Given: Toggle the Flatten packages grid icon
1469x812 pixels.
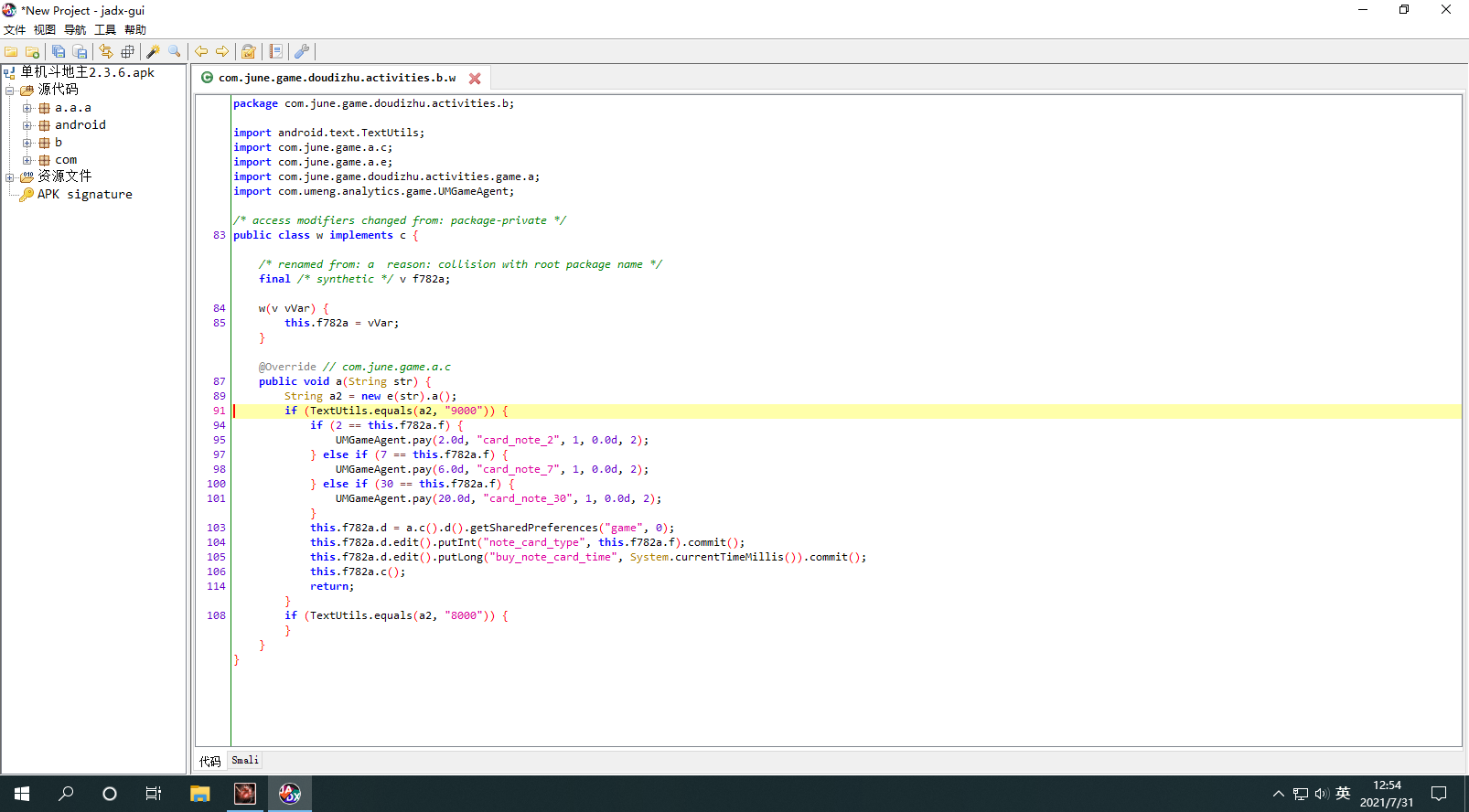Looking at the screenshot, I should 127,51.
